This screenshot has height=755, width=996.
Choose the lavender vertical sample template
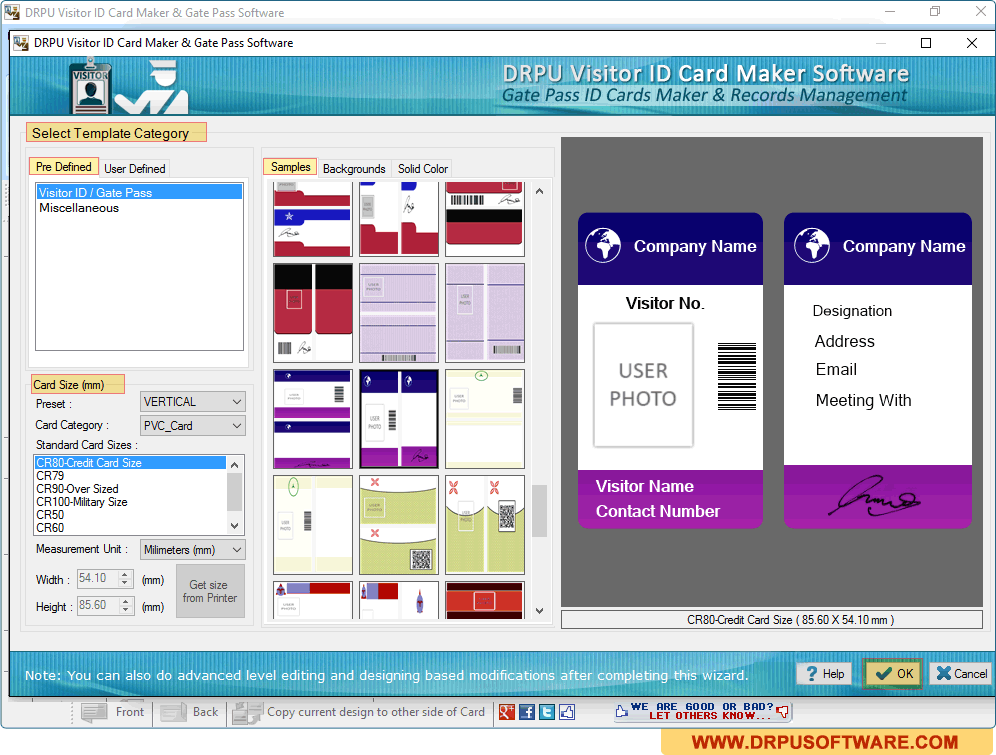pos(485,313)
